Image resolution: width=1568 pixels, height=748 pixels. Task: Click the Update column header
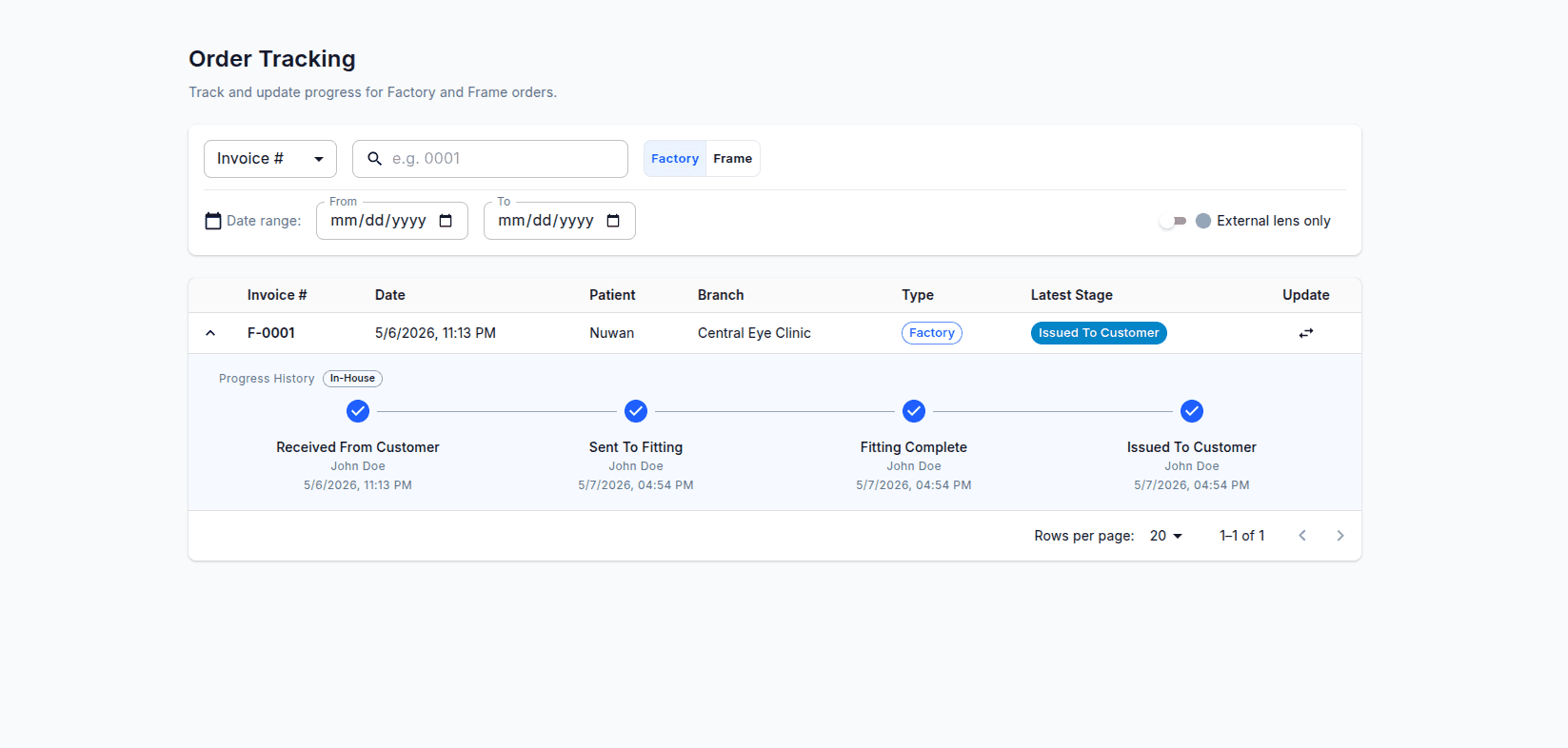(x=1306, y=295)
